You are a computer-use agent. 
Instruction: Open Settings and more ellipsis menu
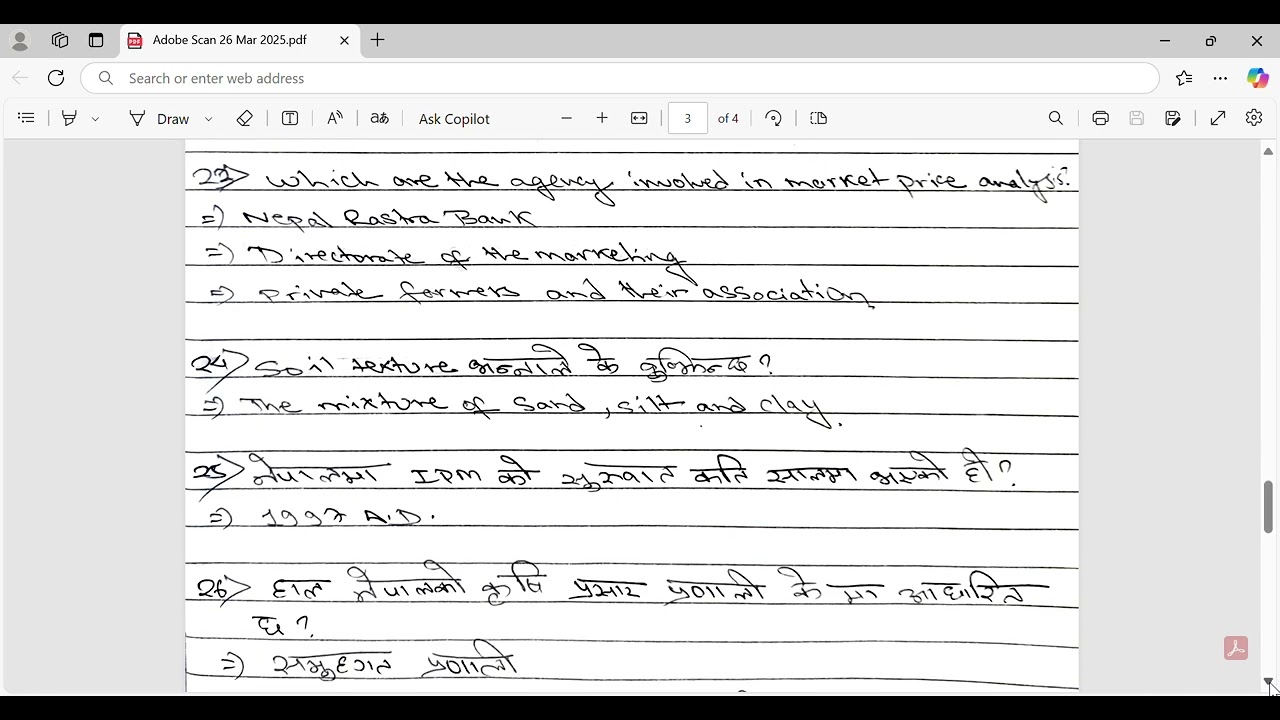pos(1220,78)
